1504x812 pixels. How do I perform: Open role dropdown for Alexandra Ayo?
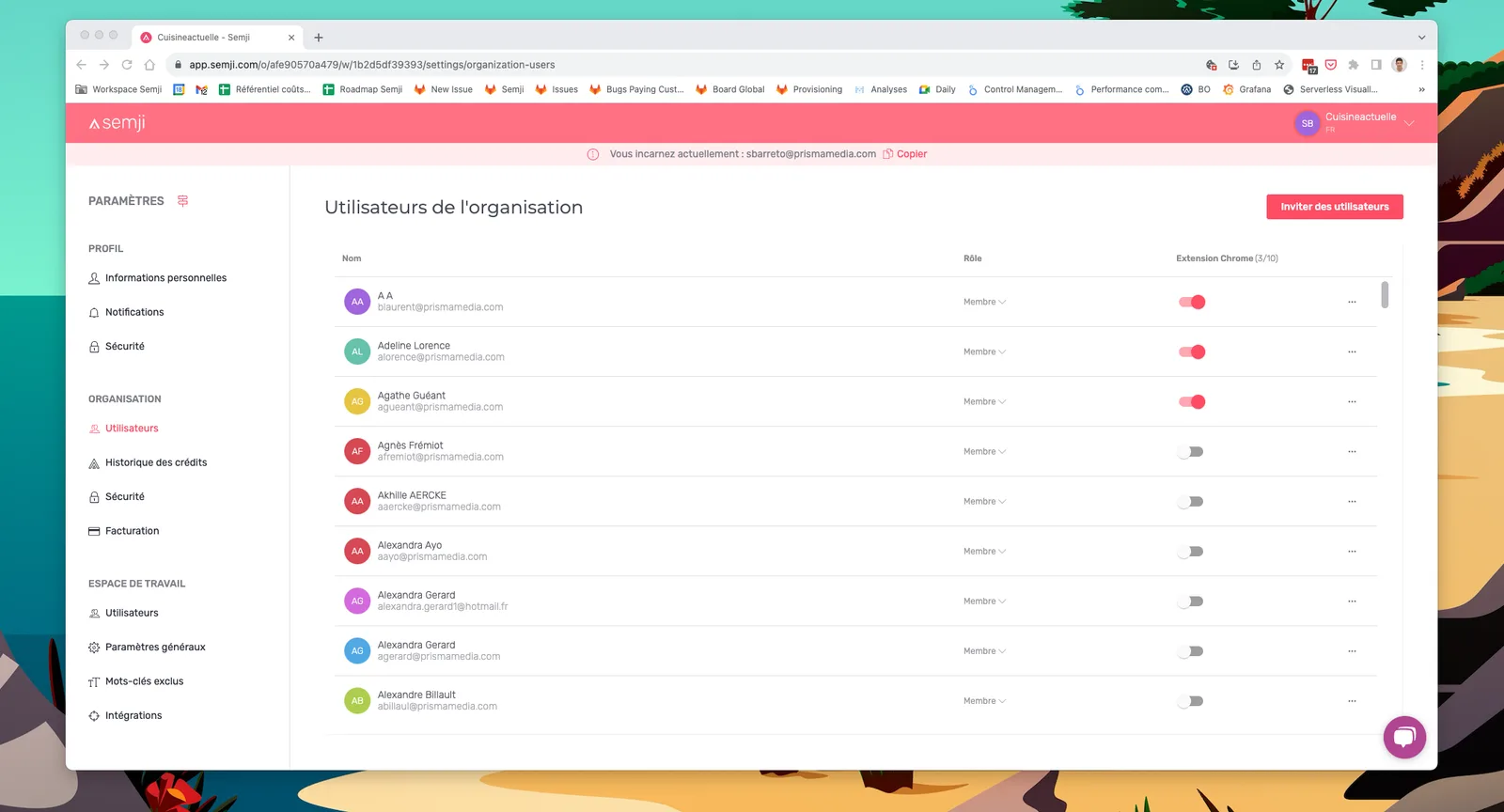click(984, 551)
